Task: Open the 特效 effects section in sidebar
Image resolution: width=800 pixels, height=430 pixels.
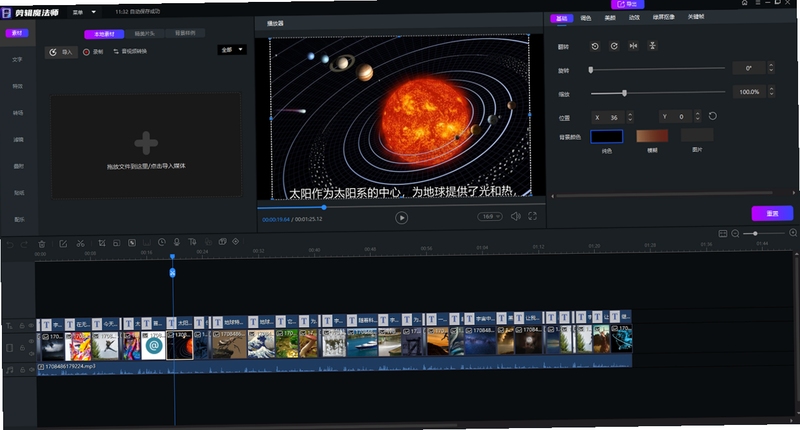Action: 18,86
